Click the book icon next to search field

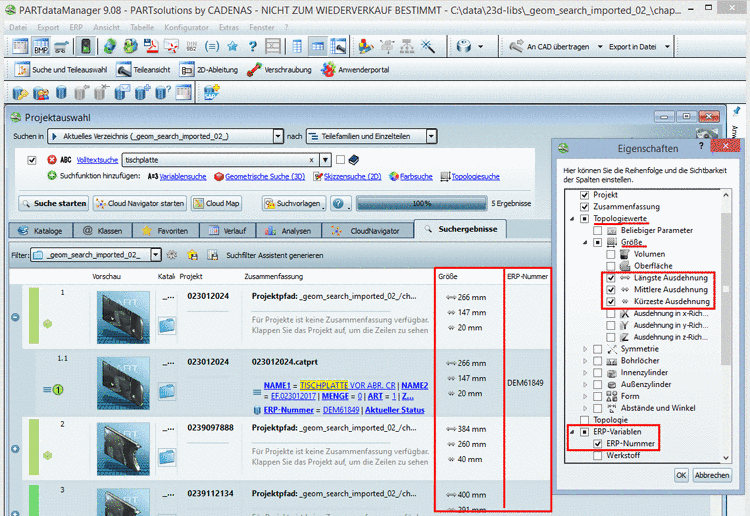point(353,160)
